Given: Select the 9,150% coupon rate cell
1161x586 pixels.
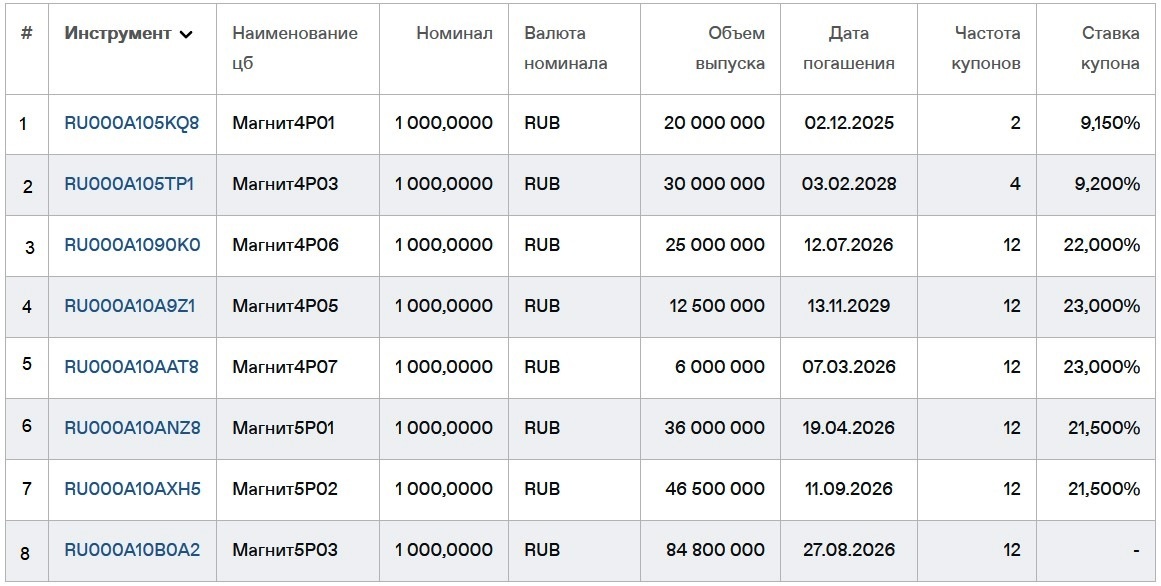Looking at the screenshot, I should (x=1112, y=123).
